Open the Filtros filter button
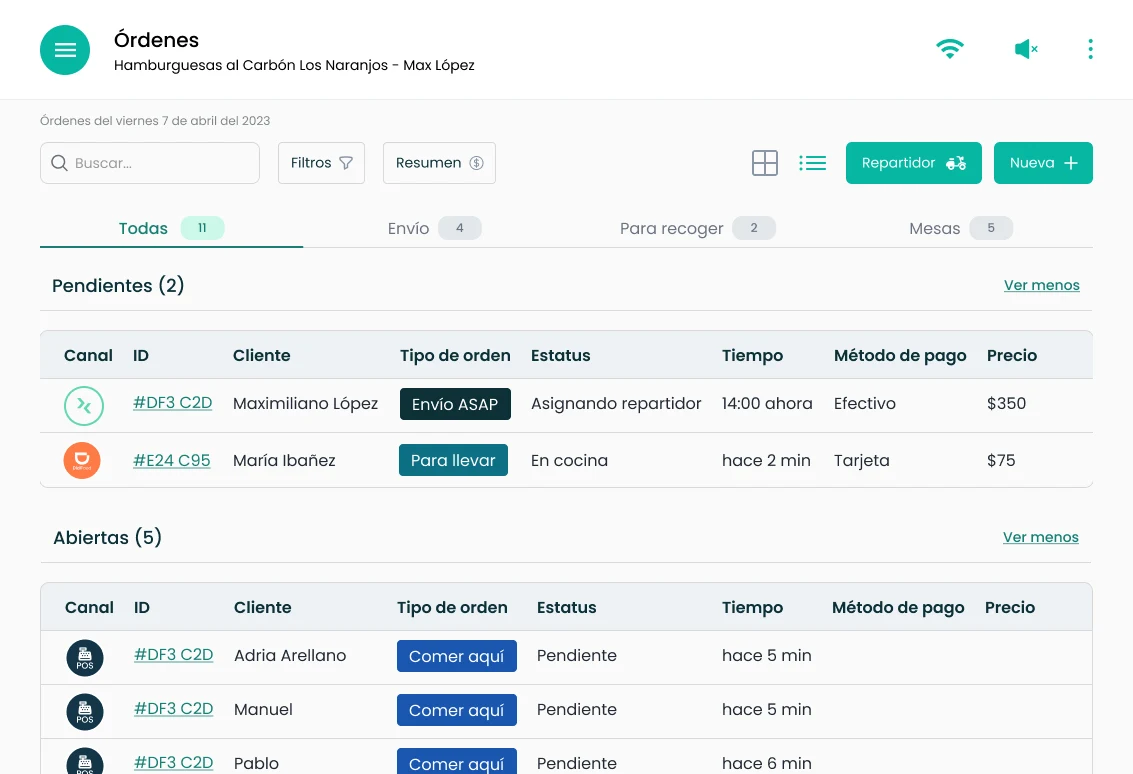 click(322, 163)
